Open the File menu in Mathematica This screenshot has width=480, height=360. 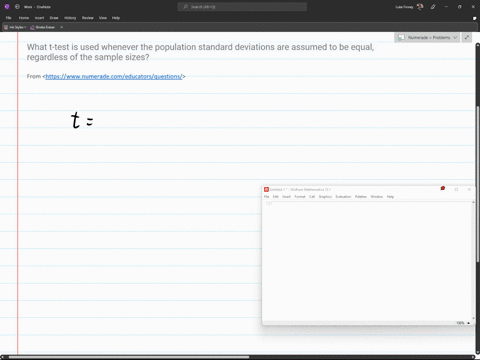point(266,197)
